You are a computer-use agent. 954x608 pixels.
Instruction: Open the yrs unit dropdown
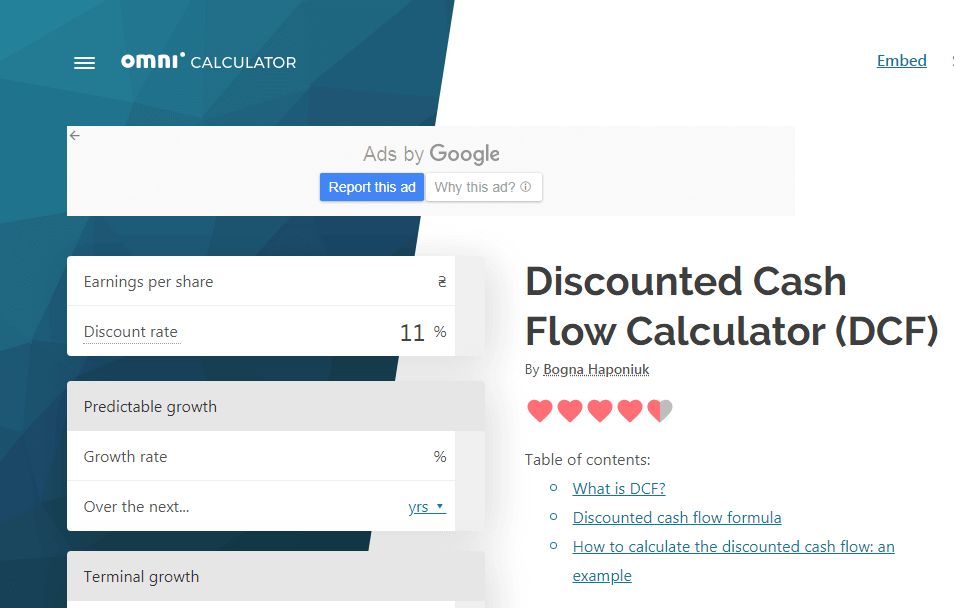(x=427, y=506)
